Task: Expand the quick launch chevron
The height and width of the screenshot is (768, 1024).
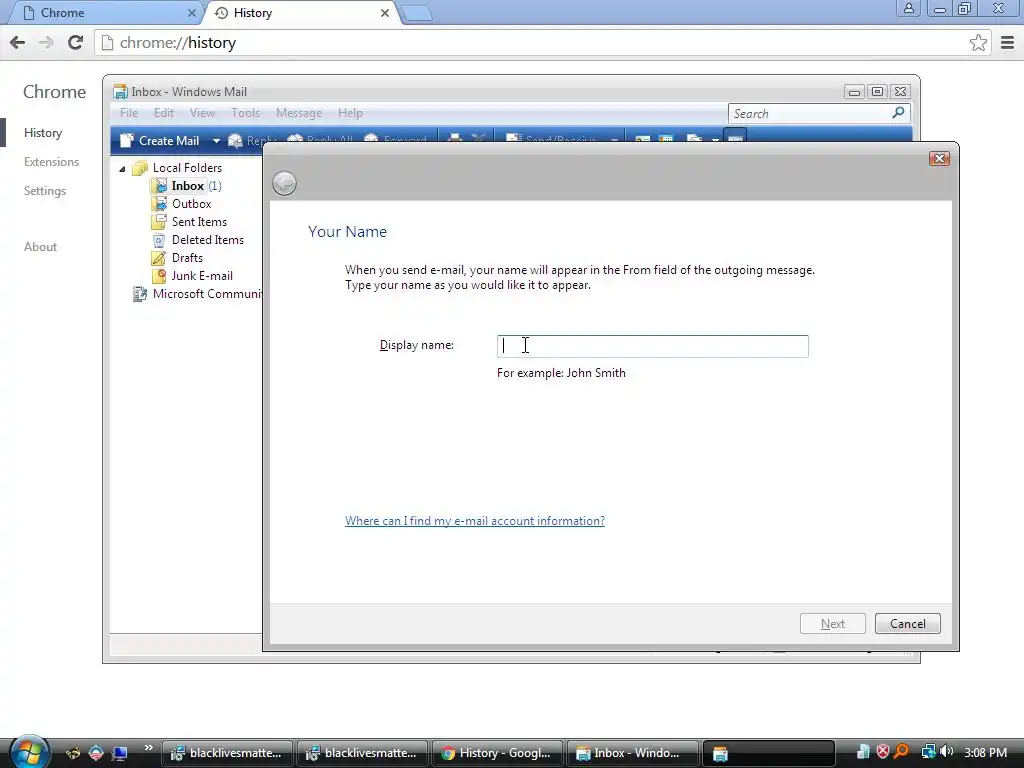Action: [x=148, y=748]
